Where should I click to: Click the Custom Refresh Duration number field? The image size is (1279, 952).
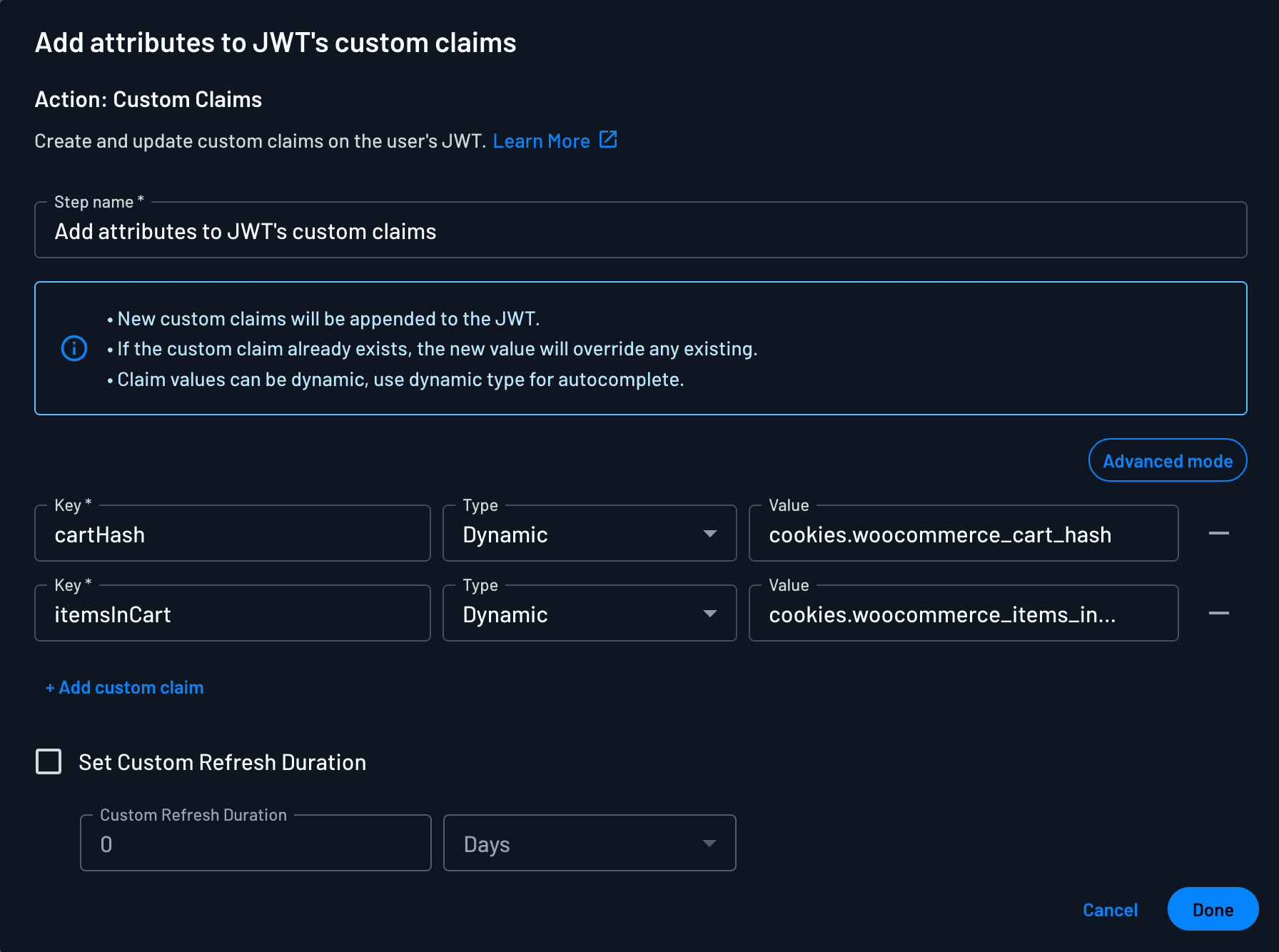point(255,843)
